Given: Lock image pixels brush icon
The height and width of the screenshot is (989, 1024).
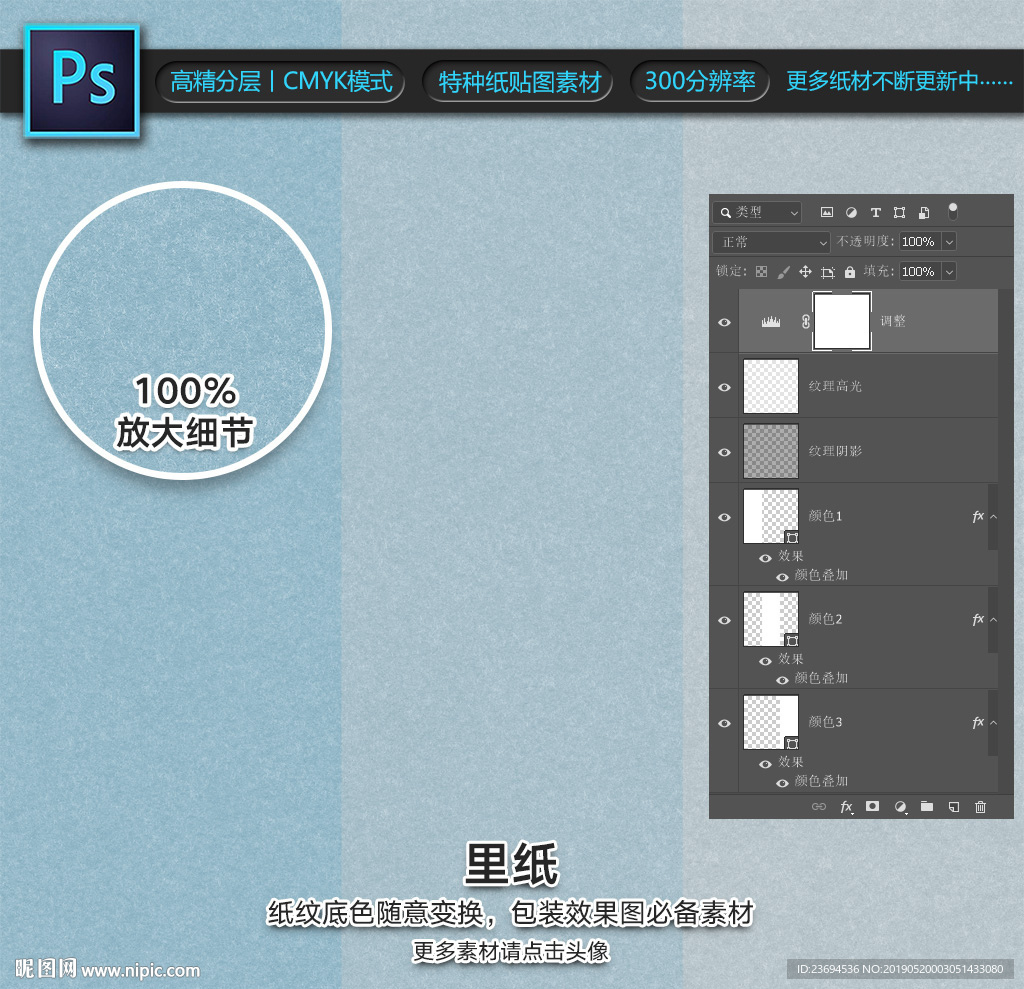Looking at the screenshot, I should tap(784, 272).
